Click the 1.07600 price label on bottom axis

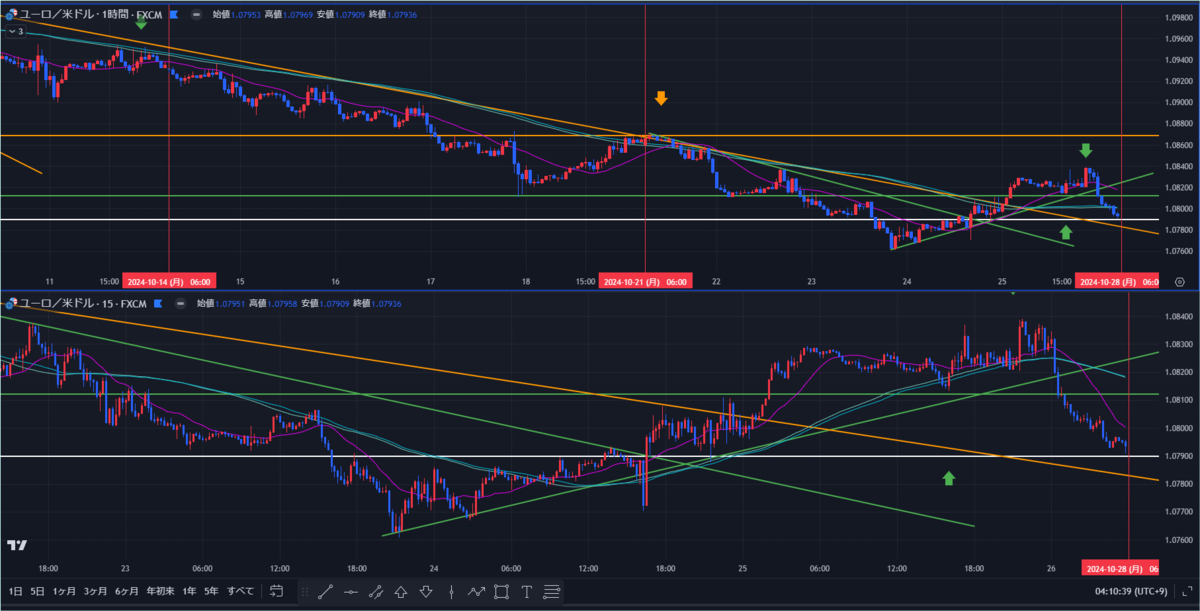tap(1178, 540)
